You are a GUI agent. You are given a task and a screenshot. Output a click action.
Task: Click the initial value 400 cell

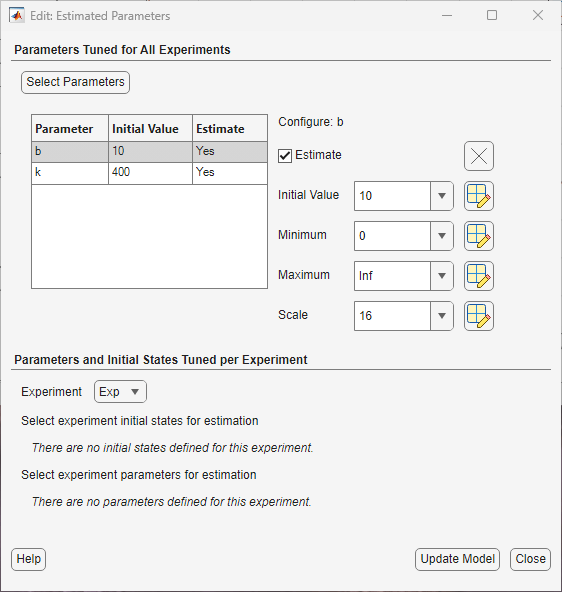150,173
